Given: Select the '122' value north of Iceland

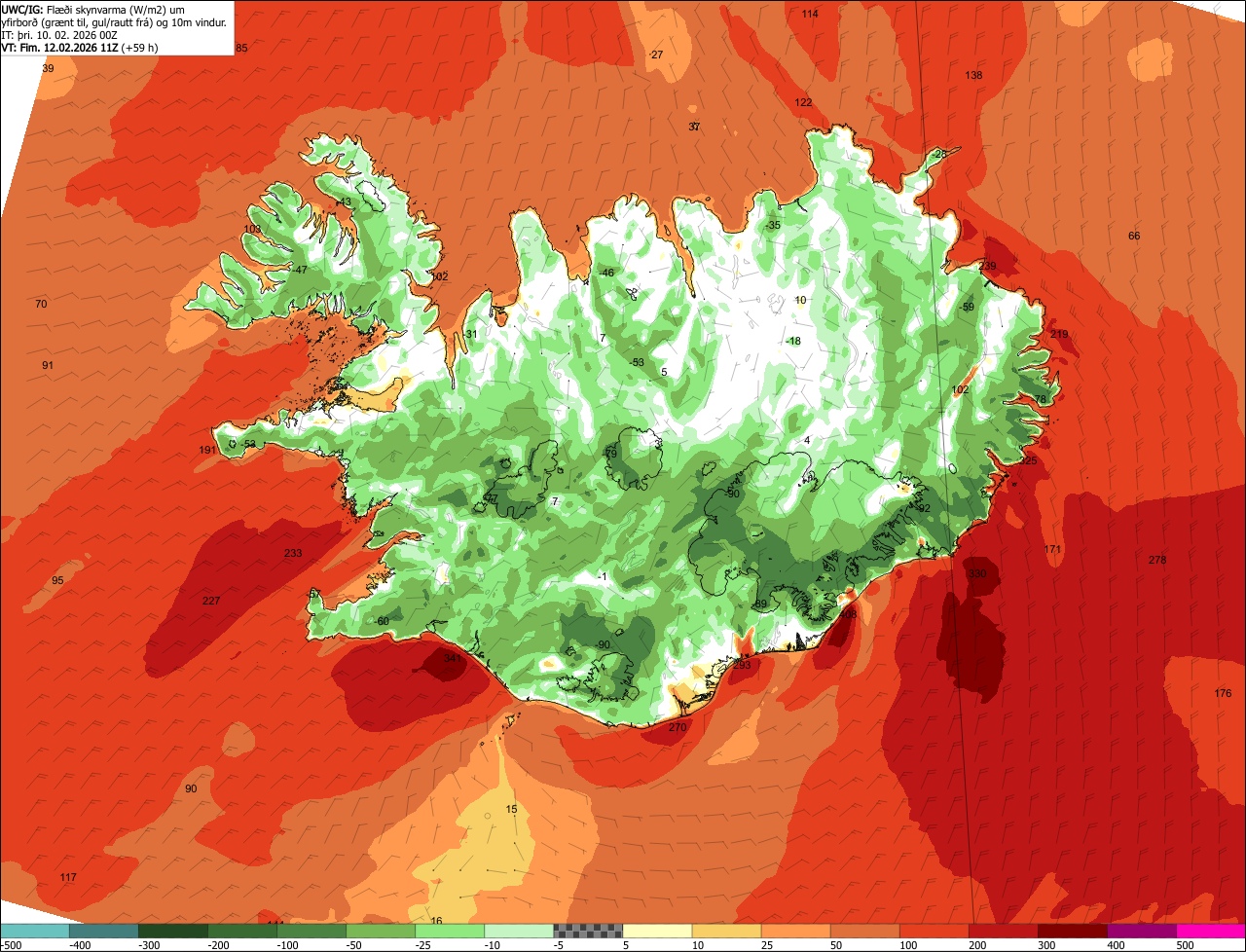Looking at the screenshot, I should pos(803,102).
